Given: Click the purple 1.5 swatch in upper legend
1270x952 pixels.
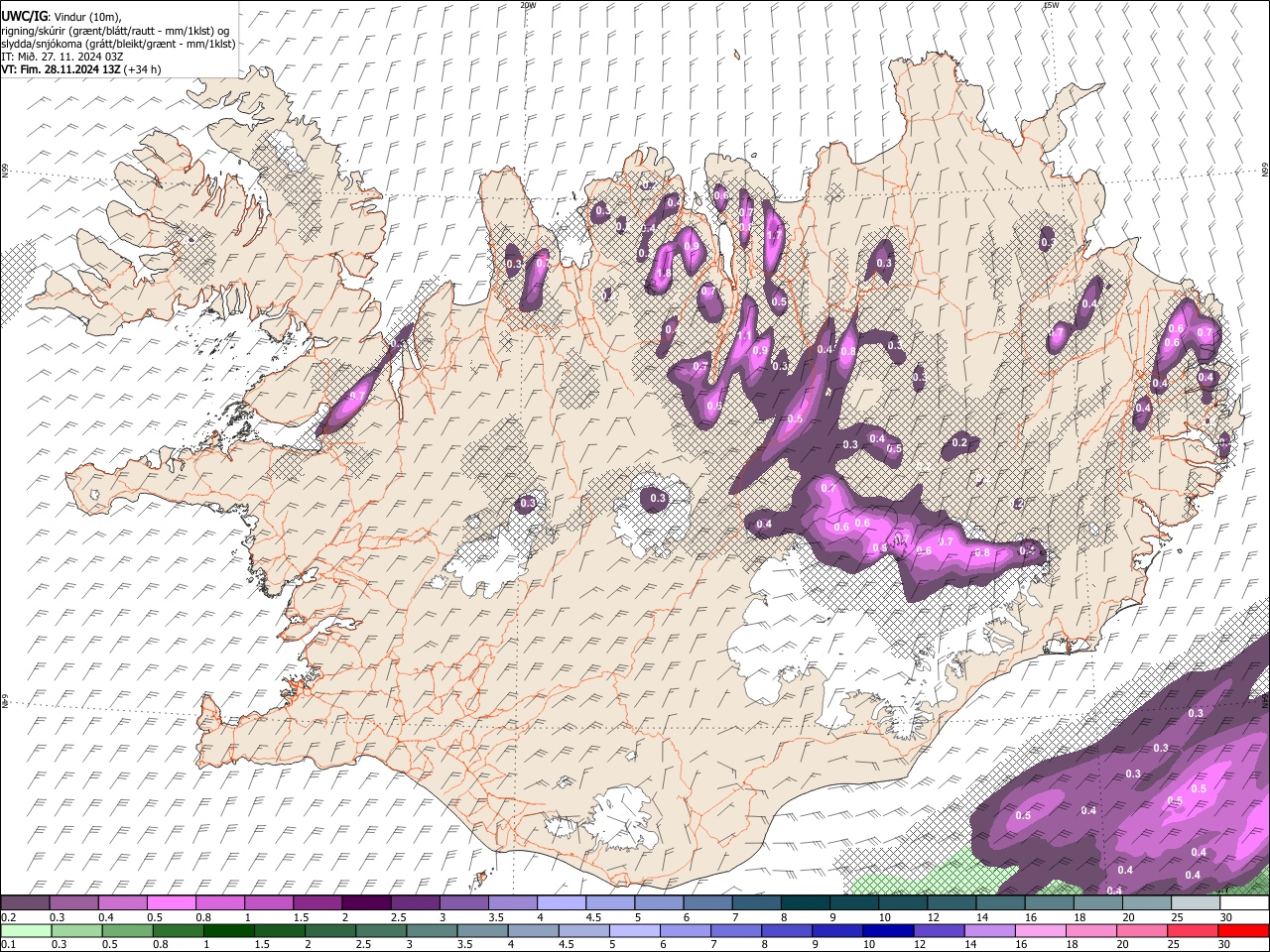Looking at the screenshot, I should [317, 903].
